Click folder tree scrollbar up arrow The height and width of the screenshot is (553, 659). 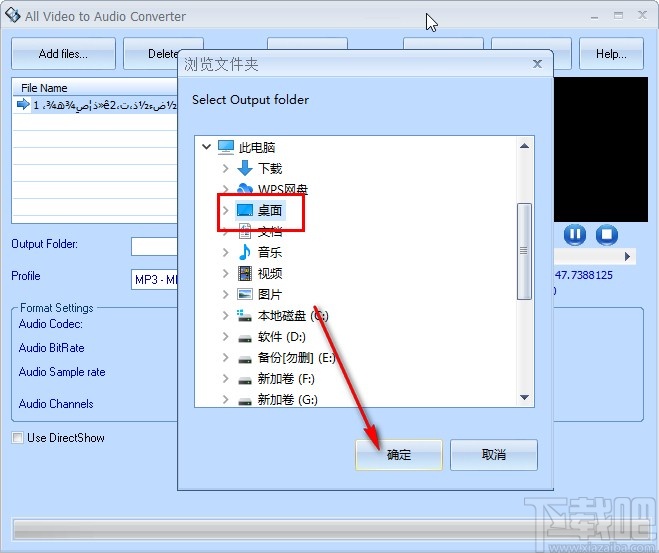point(524,146)
